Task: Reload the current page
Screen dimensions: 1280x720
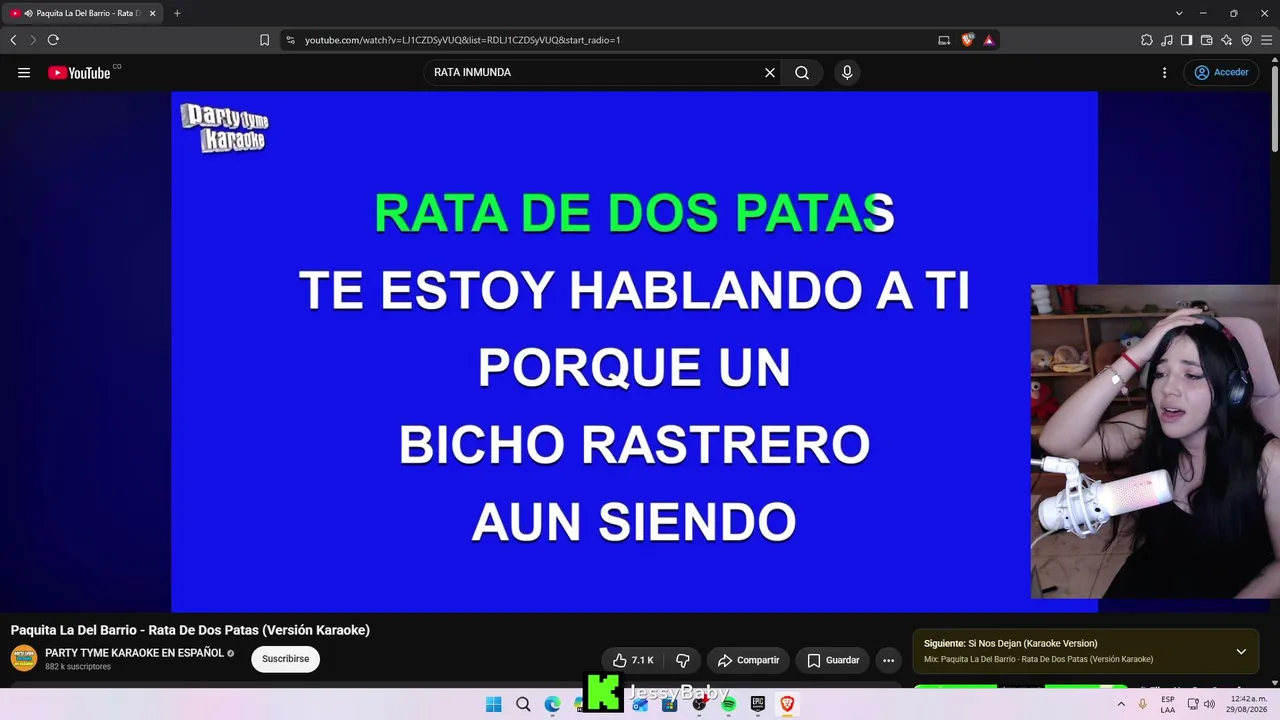Action: [x=53, y=40]
